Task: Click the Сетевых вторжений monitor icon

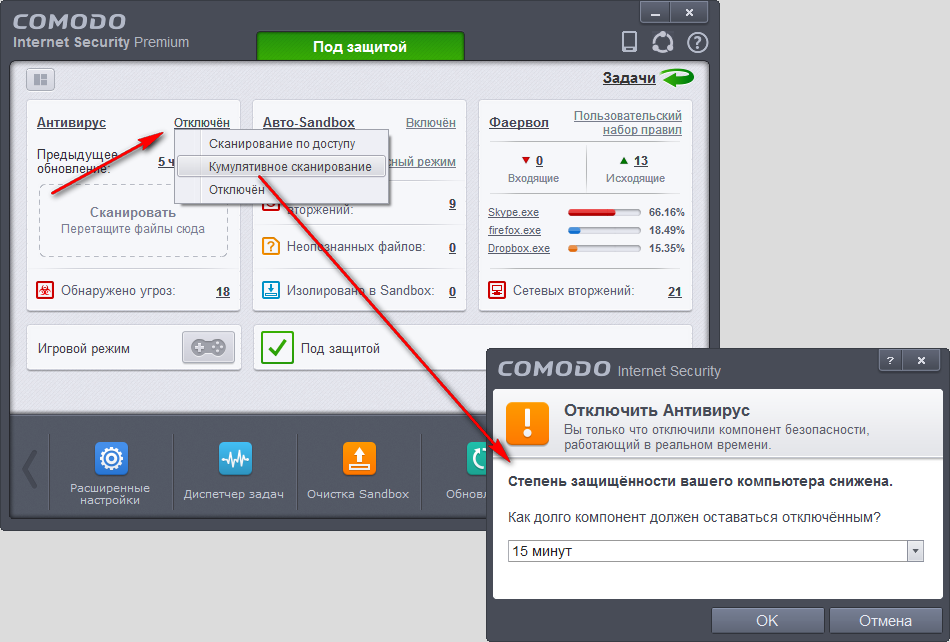Action: [497, 290]
